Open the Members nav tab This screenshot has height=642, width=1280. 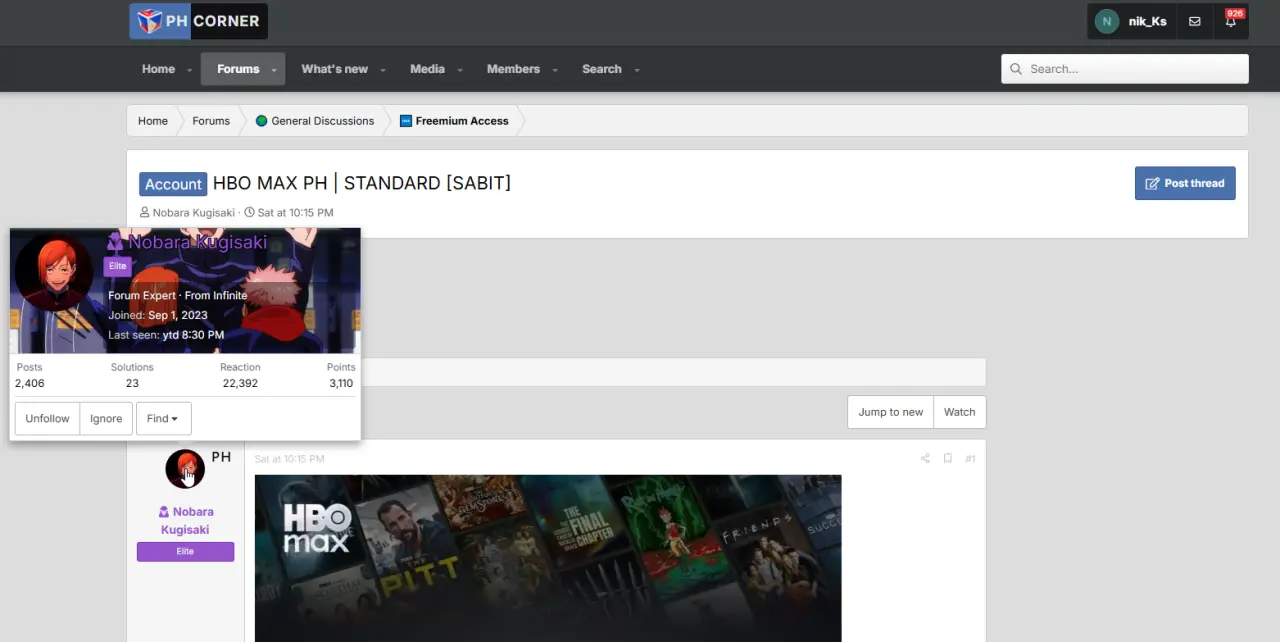pos(513,69)
